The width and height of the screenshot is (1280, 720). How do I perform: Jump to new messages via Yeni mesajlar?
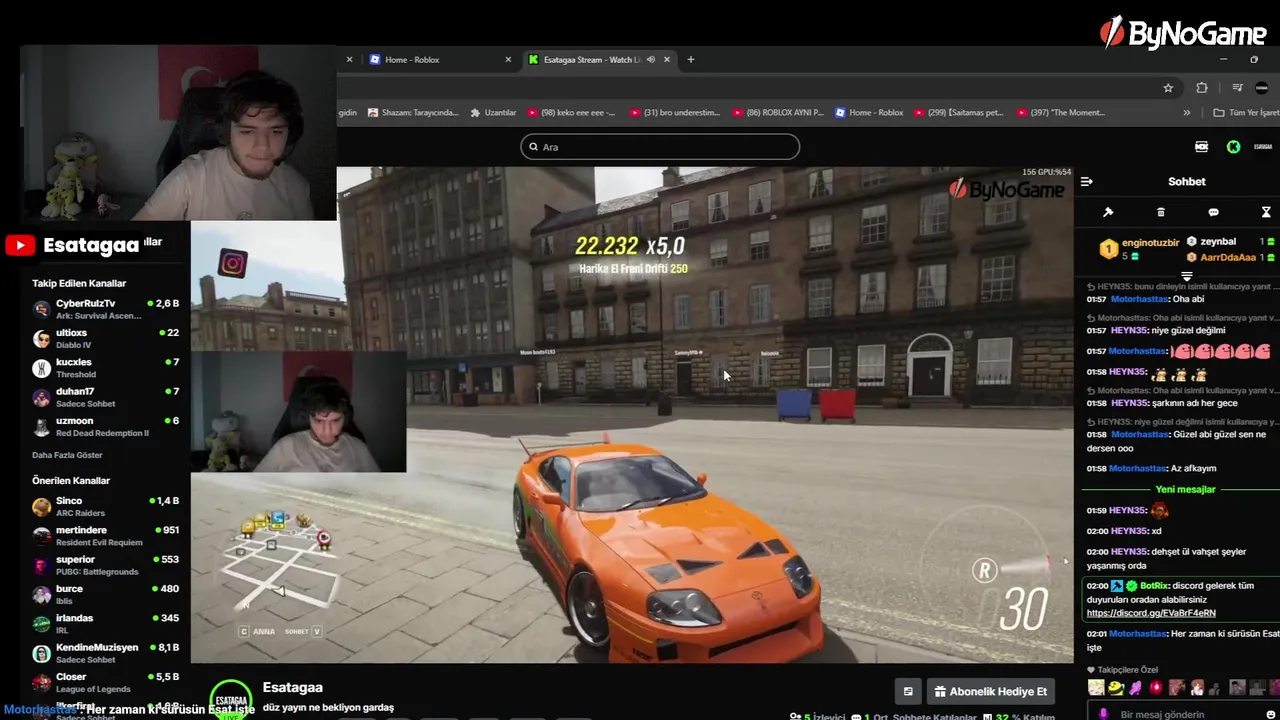tap(1185, 489)
